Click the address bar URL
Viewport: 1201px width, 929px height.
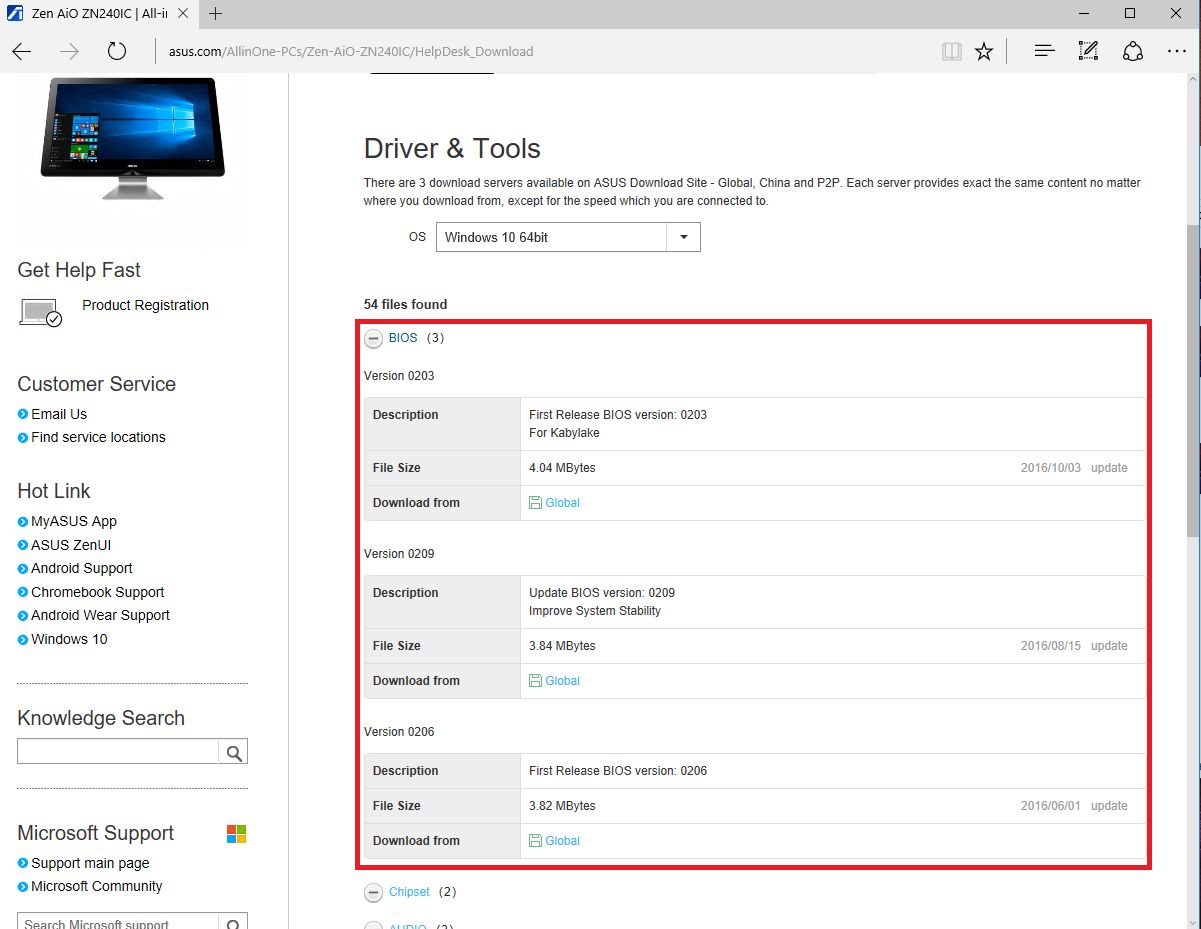351,52
